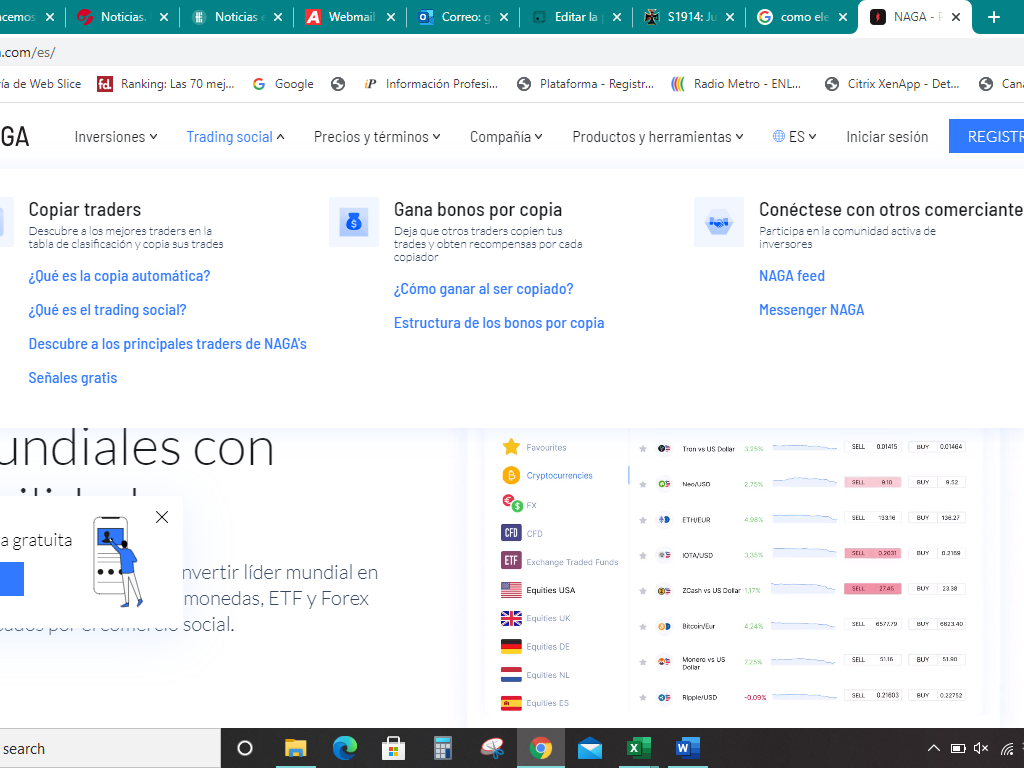Select the Equities NL flag

click(511, 675)
